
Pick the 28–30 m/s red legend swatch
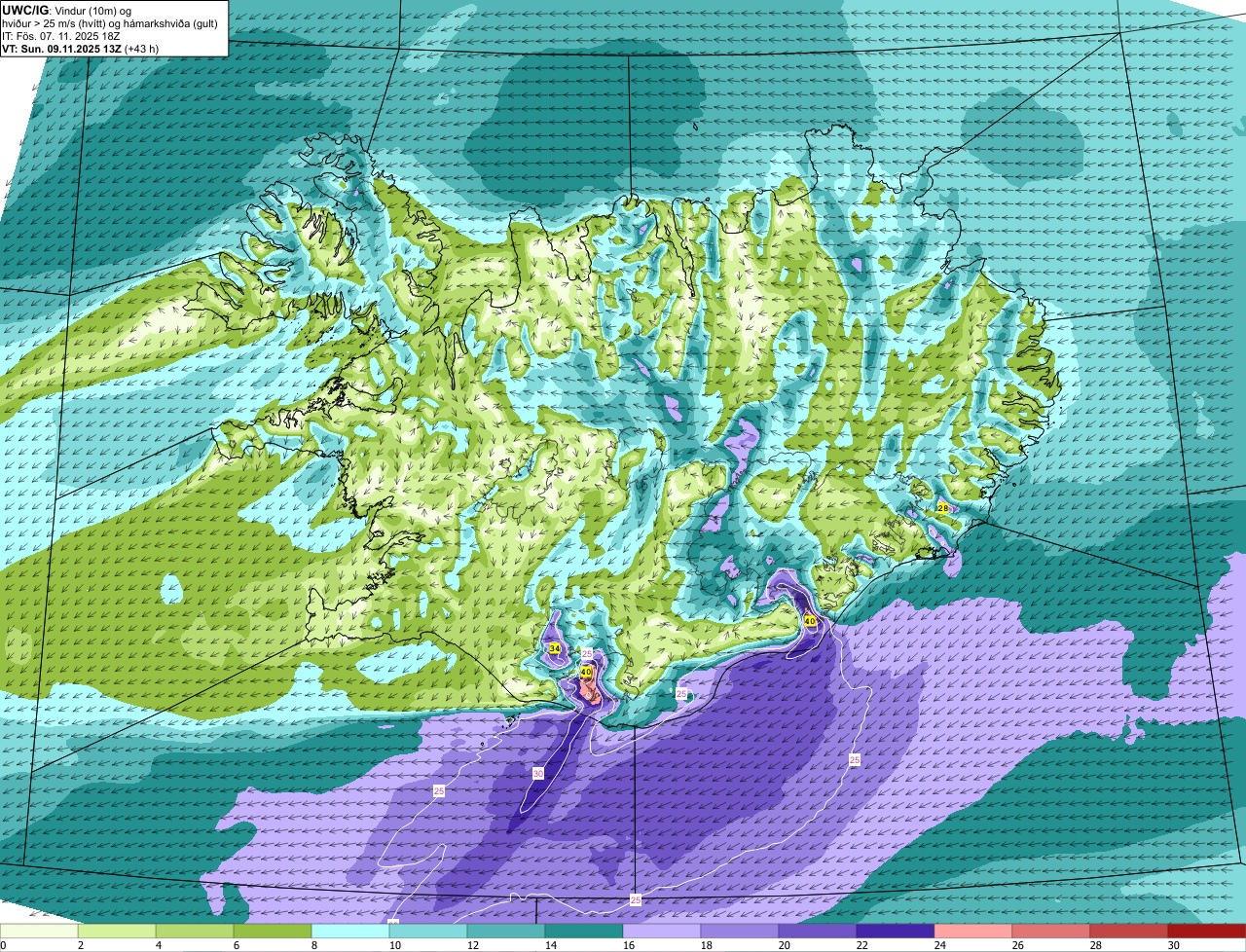click(1129, 932)
